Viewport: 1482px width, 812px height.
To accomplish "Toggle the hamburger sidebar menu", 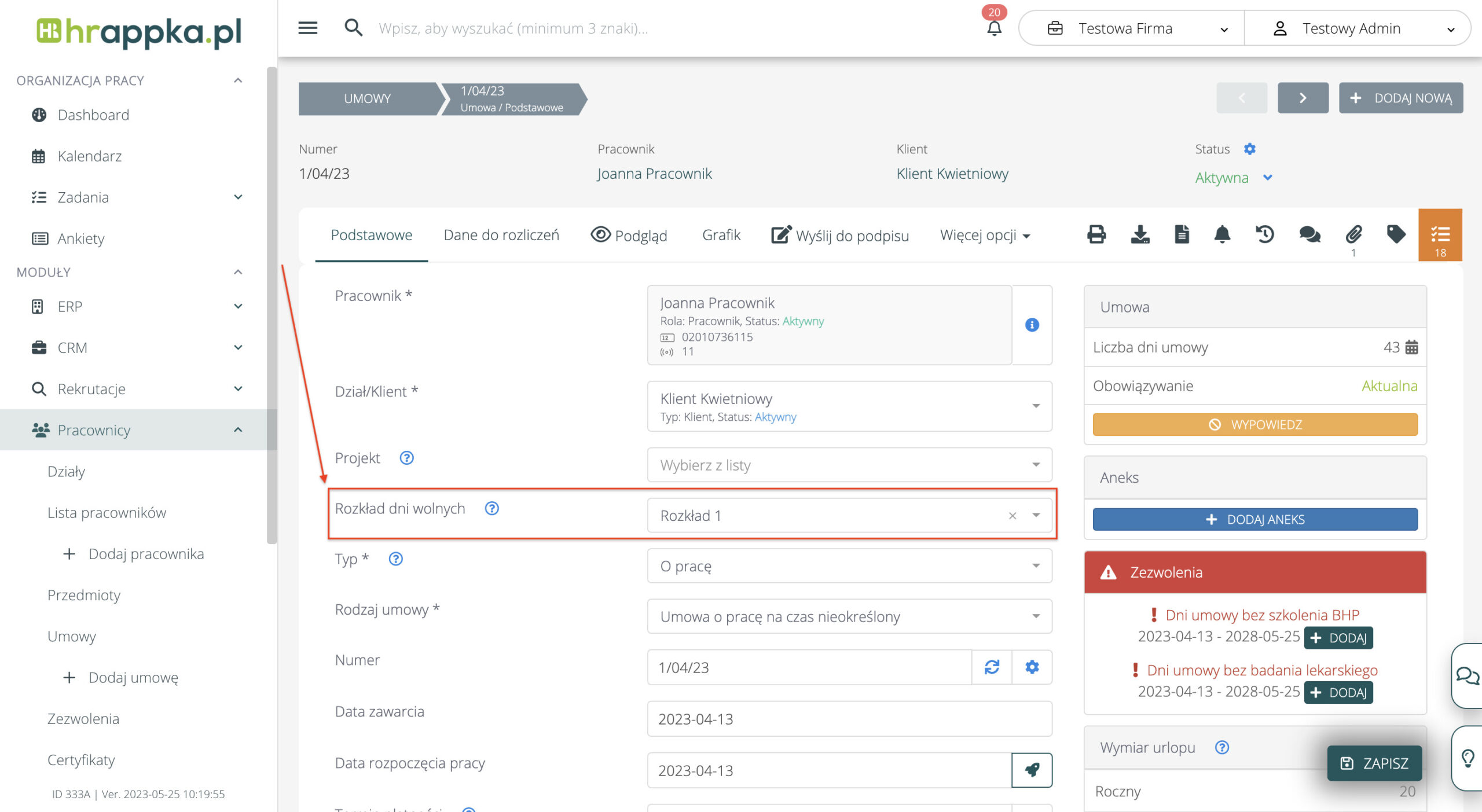I will (x=307, y=28).
